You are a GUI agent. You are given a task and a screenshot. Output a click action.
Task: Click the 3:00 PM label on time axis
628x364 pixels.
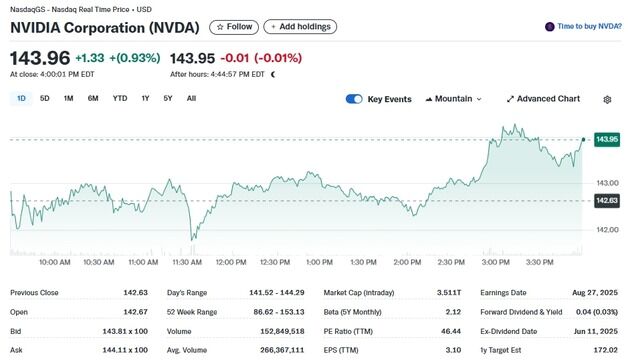click(x=495, y=262)
